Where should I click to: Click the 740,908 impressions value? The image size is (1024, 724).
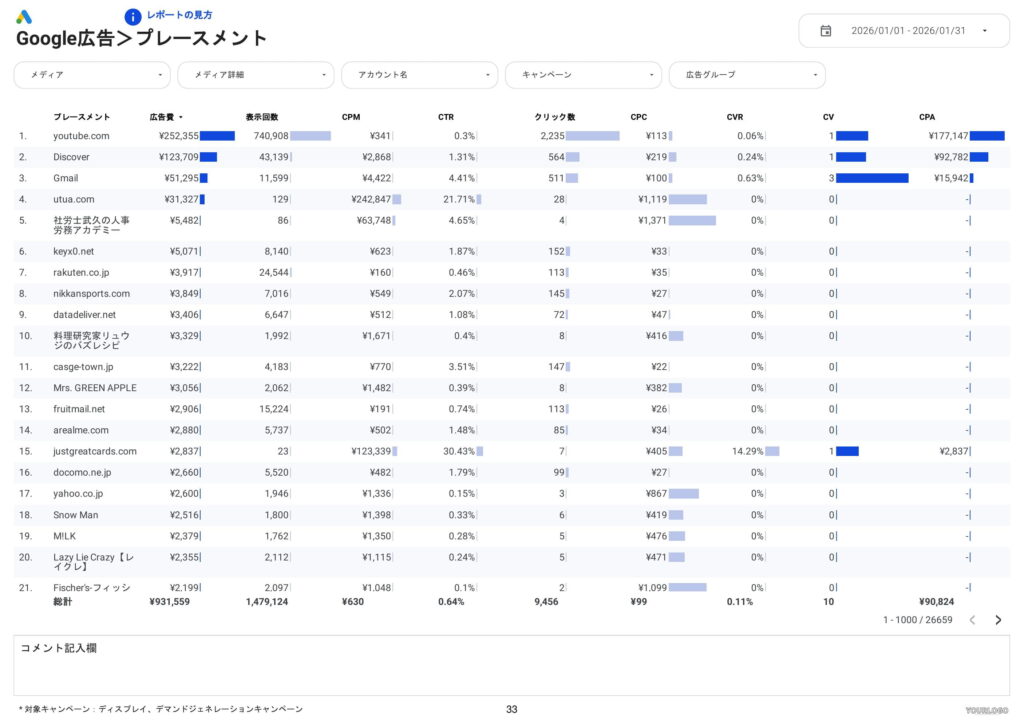tap(271, 136)
